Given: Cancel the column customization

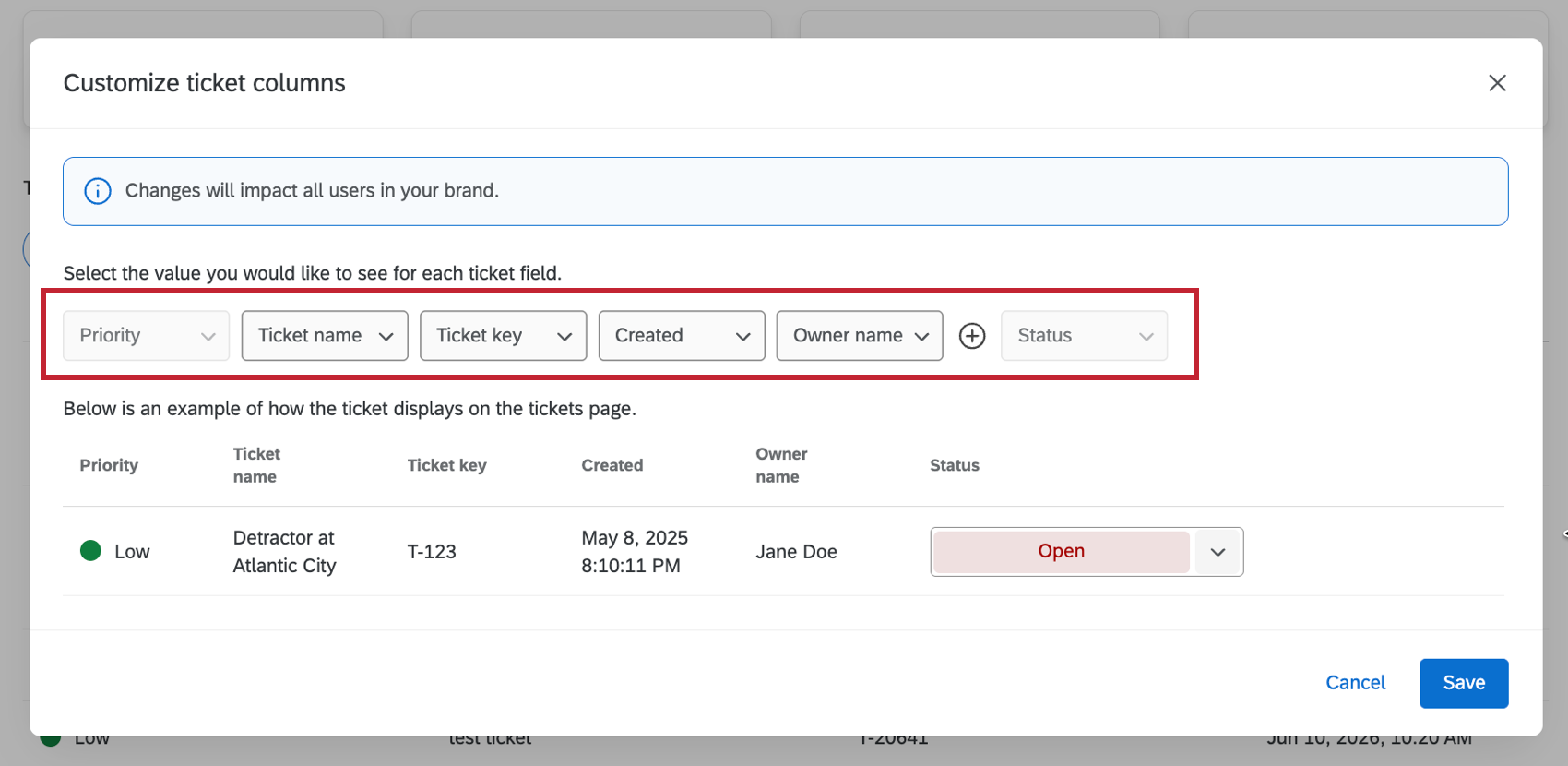Looking at the screenshot, I should pos(1356,683).
